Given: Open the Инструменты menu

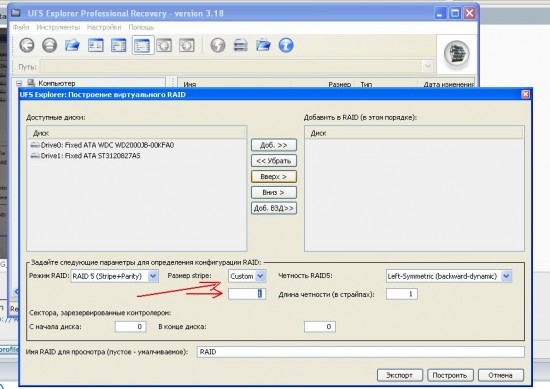Looking at the screenshot, I should tap(58, 27).
